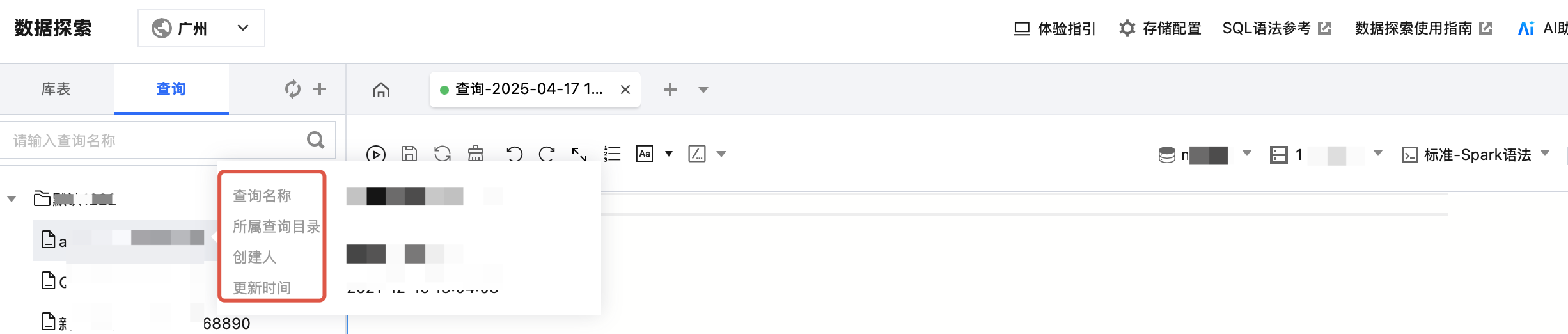
Task: Close the 查询-2025-04-17 tab
Action: coord(625,90)
